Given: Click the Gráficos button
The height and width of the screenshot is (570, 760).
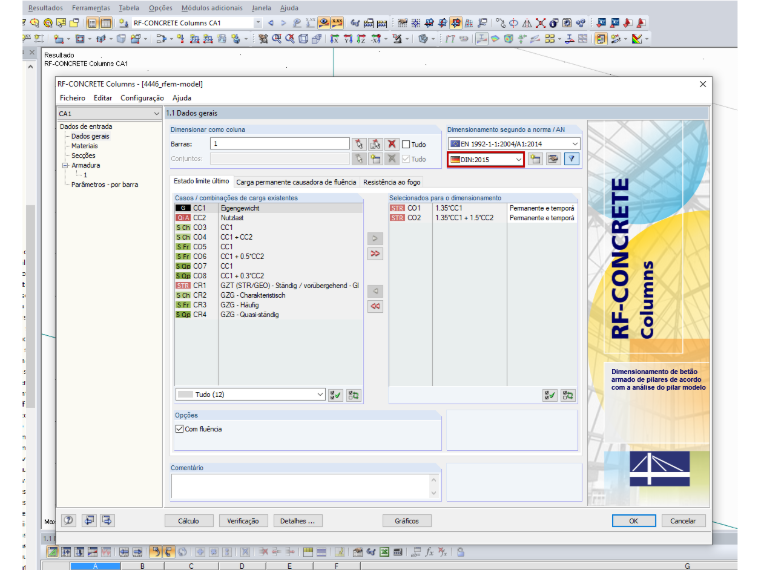Looking at the screenshot, I should coord(407,521).
